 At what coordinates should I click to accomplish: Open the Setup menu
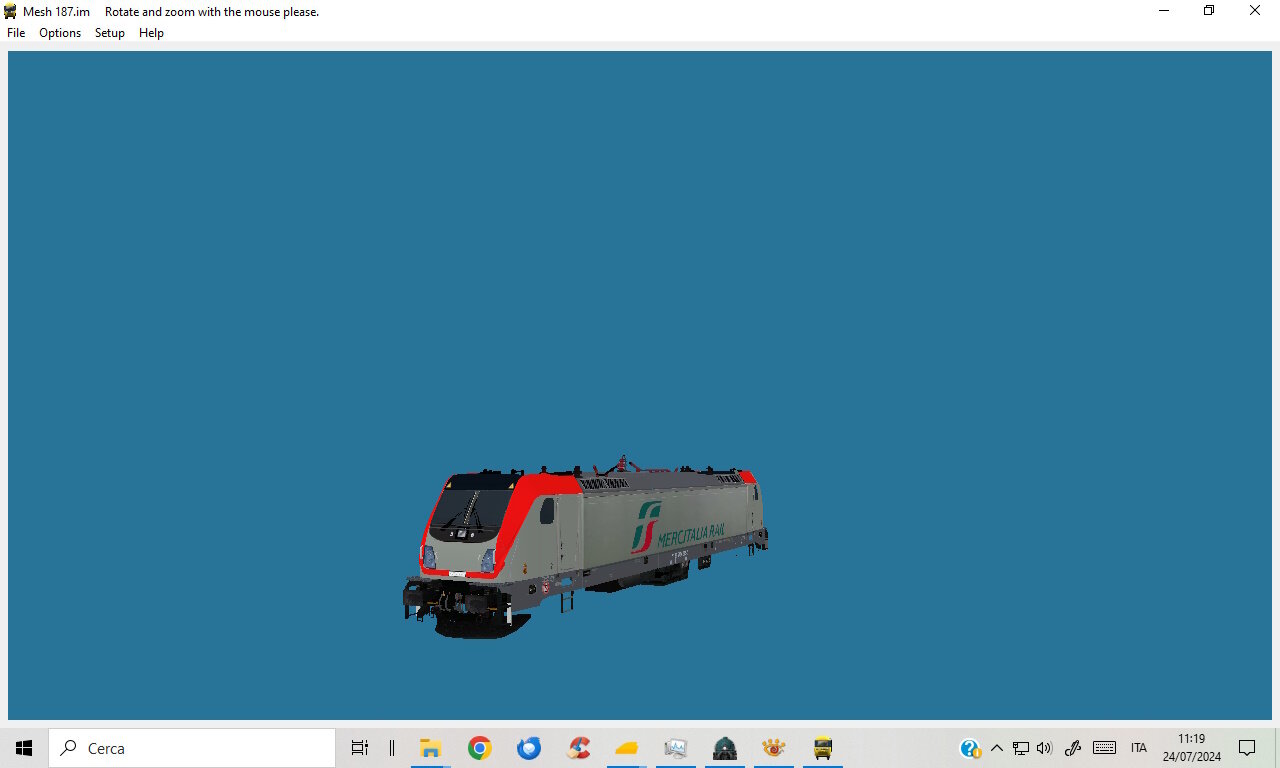click(x=110, y=33)
